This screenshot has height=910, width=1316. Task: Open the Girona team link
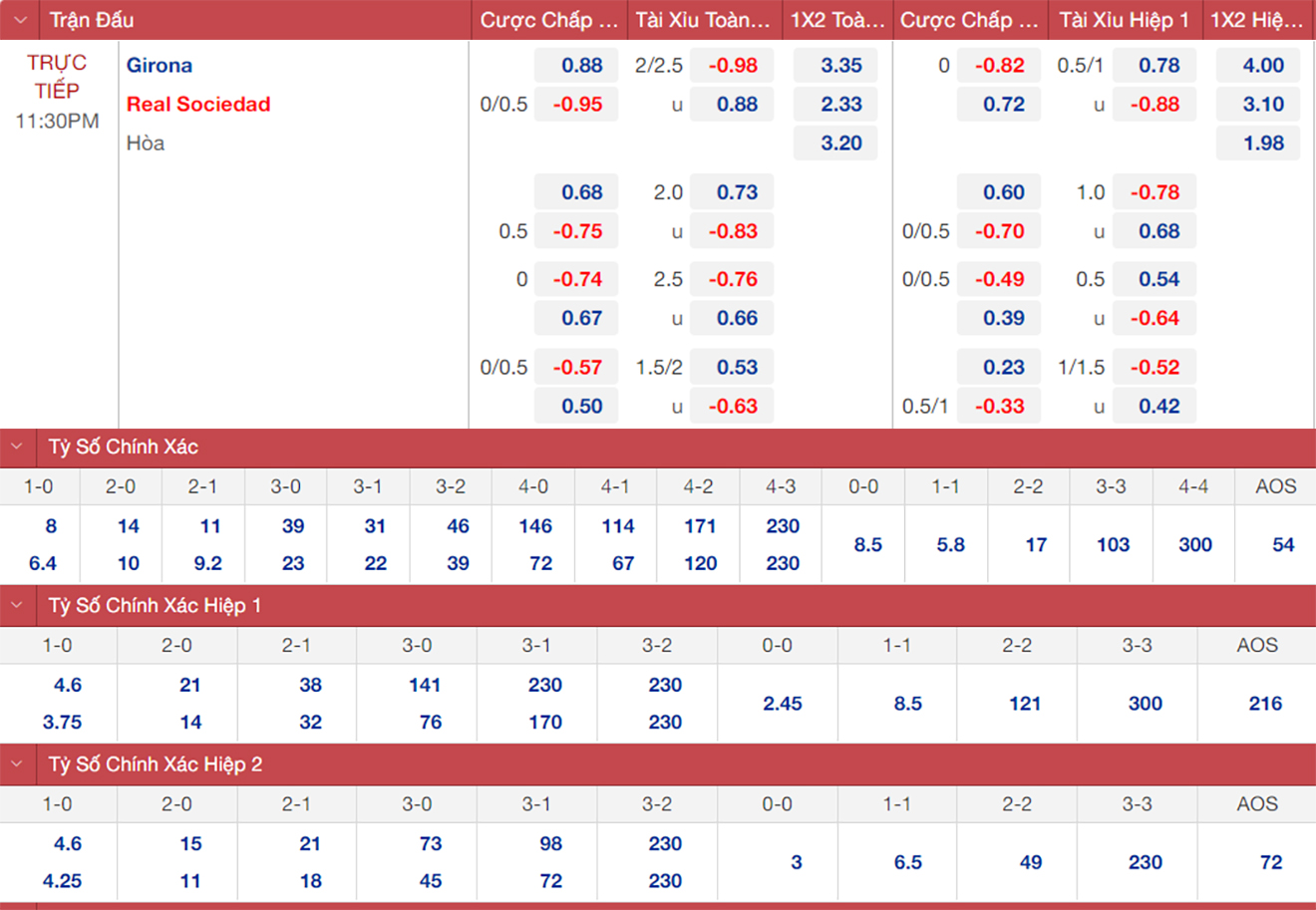pyautogui.click(x=160, y=66)
